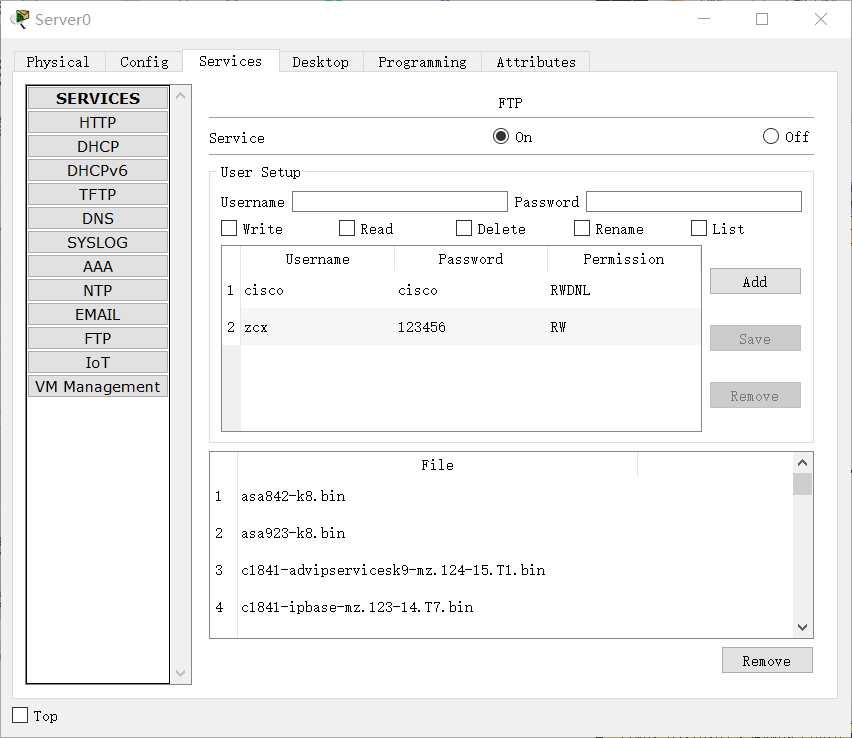Open the TFTP service
Viewport: 852px width, 738px height.
[98, 194]
